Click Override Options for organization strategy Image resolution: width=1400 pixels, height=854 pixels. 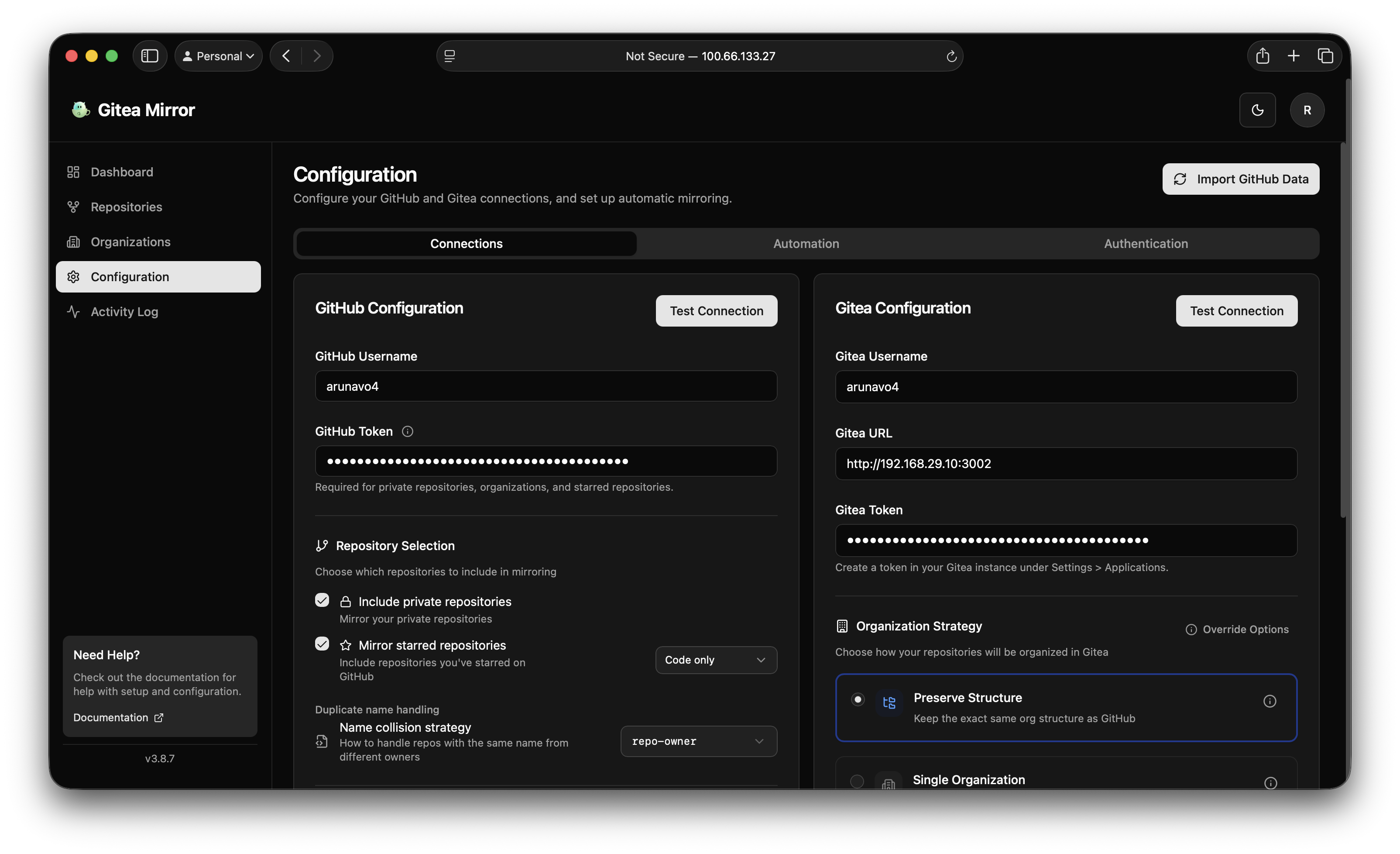(1238, 630)
